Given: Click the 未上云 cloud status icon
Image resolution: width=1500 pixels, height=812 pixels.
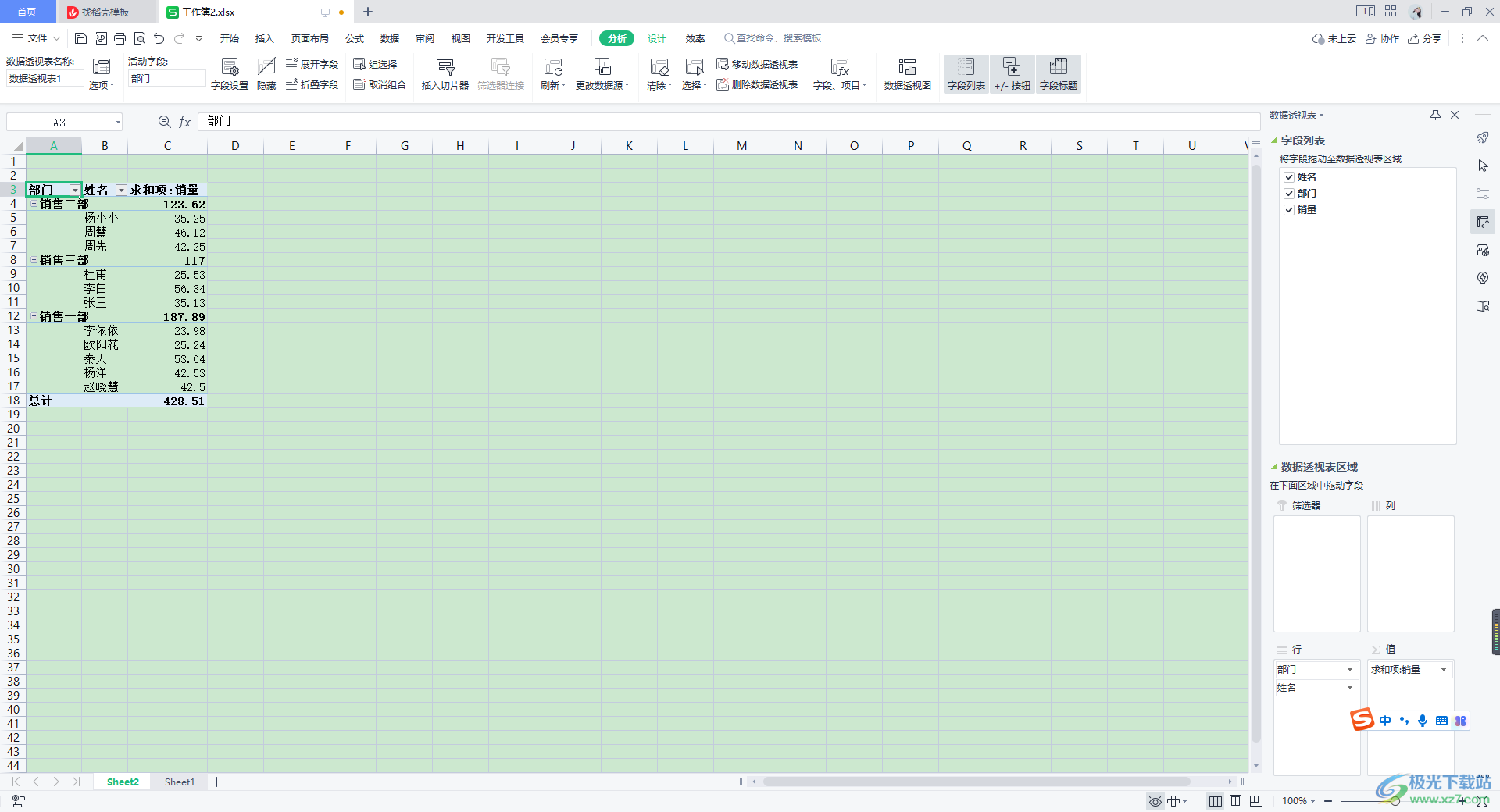Looking at the screenshot, I should 1334,38.
